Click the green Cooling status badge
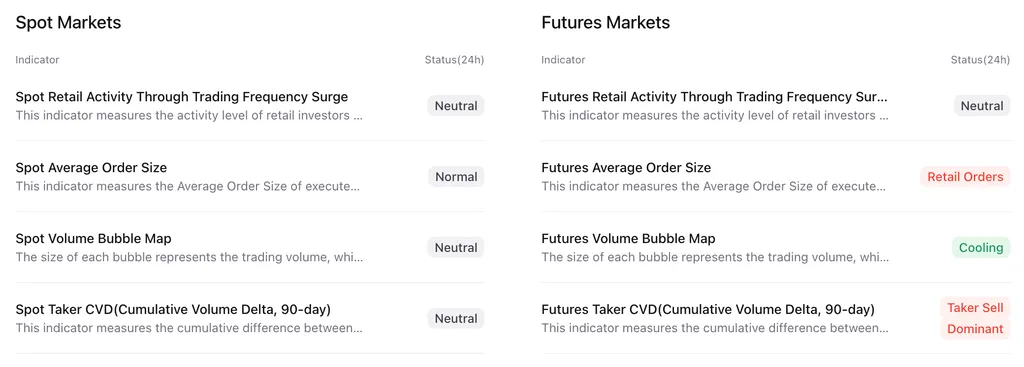This screenshot has height=367, width=1024. pyautogui.click(x=981, y=247)
